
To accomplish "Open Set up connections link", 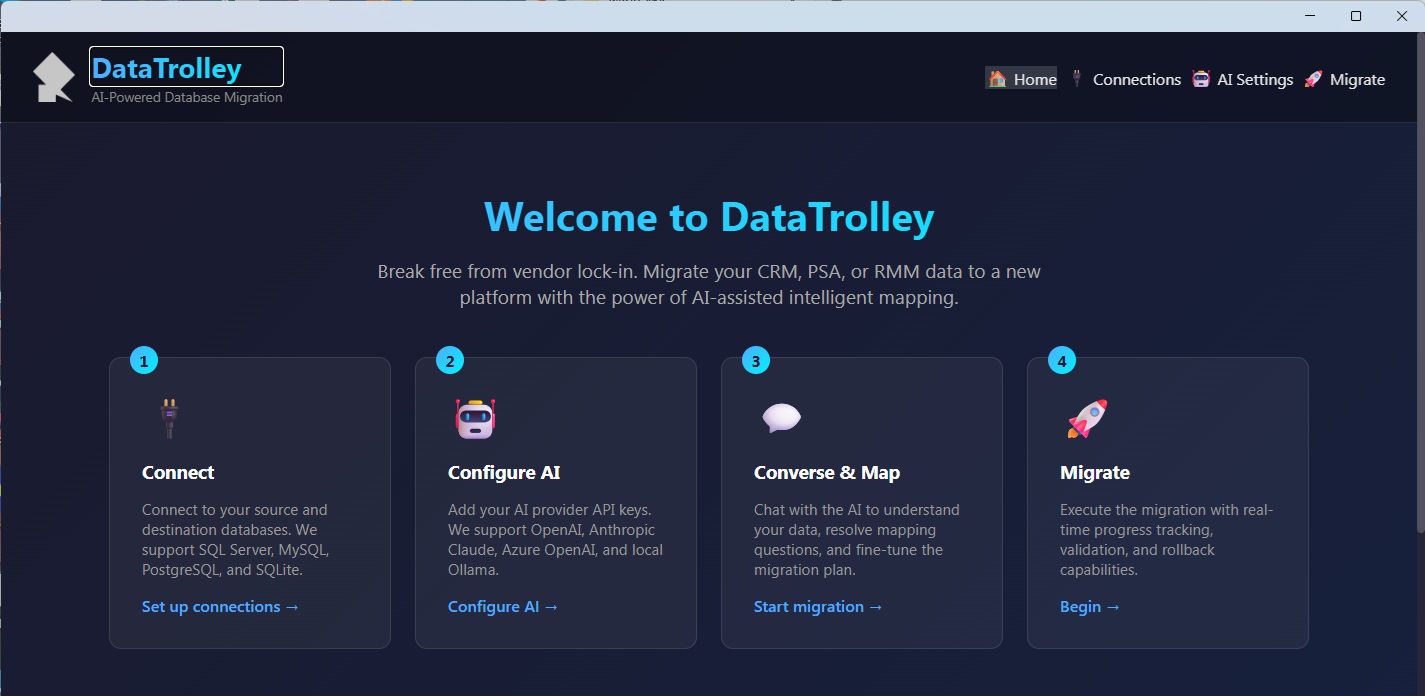I will point(220,606).
